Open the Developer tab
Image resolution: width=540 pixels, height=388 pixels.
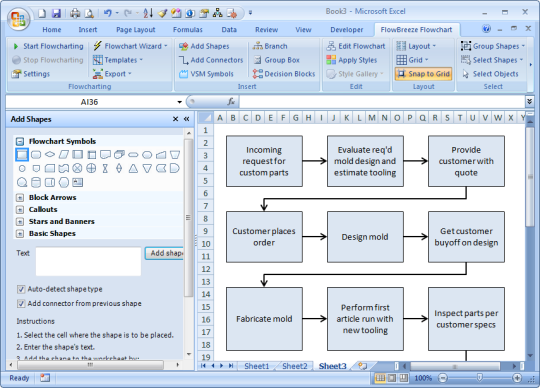click(x=346, y=30)
